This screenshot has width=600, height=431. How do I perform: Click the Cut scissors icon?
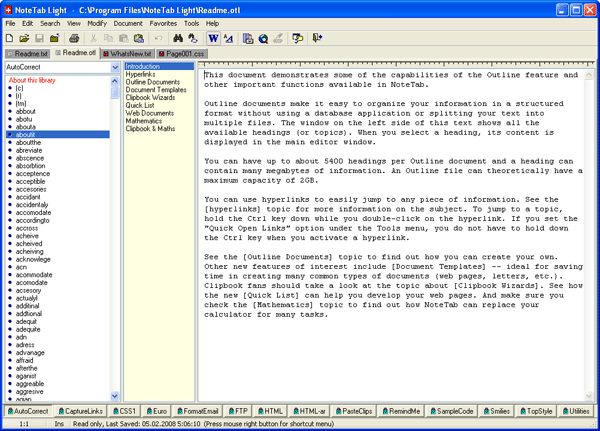pos(93,38)
